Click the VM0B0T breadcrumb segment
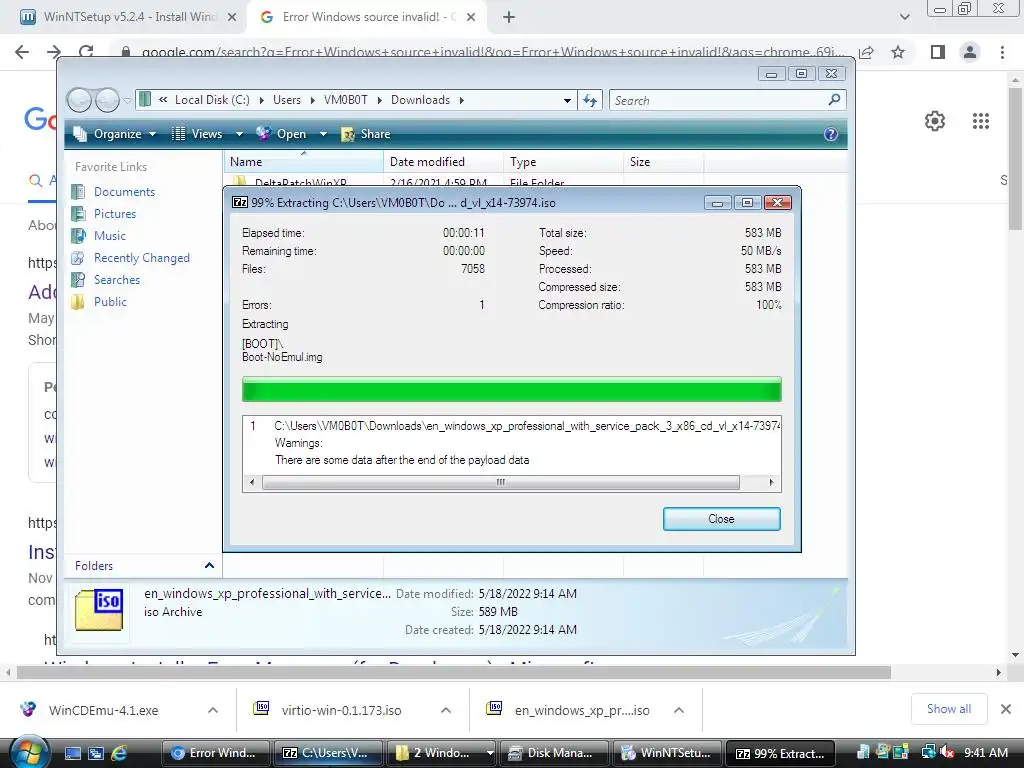This screenshot has width=1024, height=768. pos(345,100)
